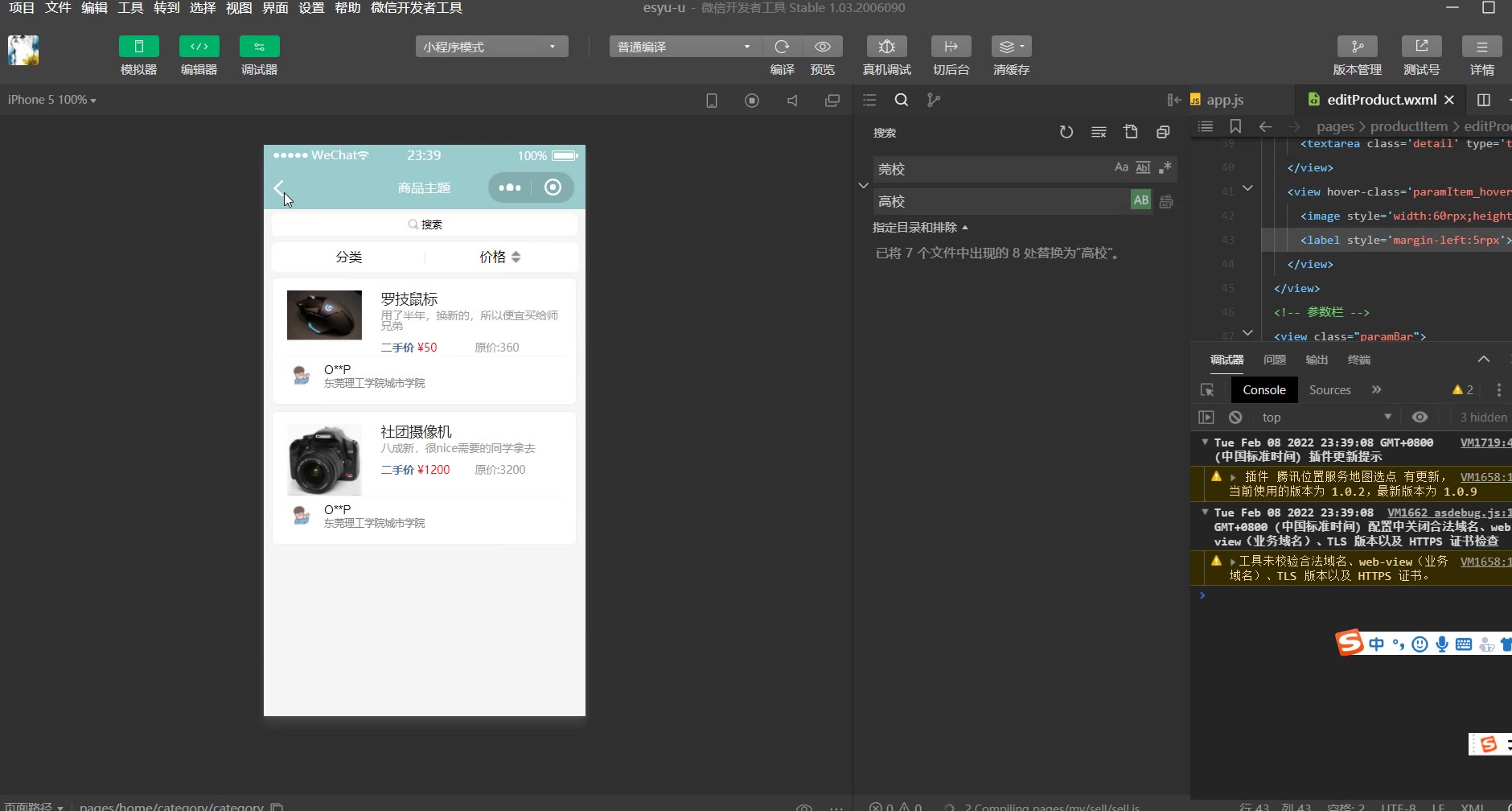Click the 搜索 search bar in simulator
Image resolution: width=1512 pixels, height=811 pixels.
pyautogui.click(x=425, y=224)
